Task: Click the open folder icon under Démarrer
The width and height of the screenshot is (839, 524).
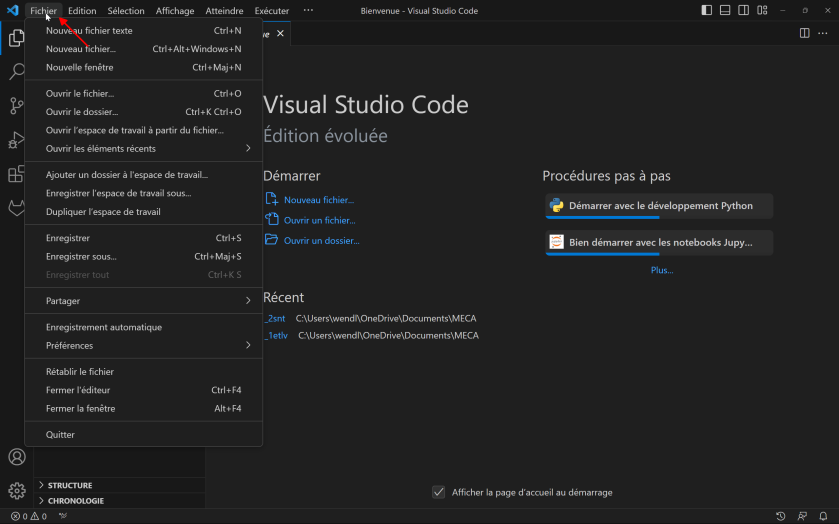Action: pos(272,240)
